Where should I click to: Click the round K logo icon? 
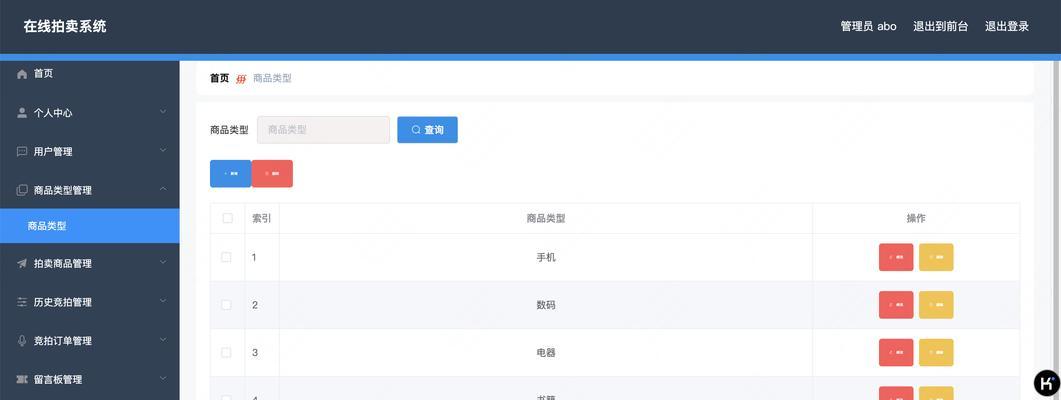tap(1047, 383)
